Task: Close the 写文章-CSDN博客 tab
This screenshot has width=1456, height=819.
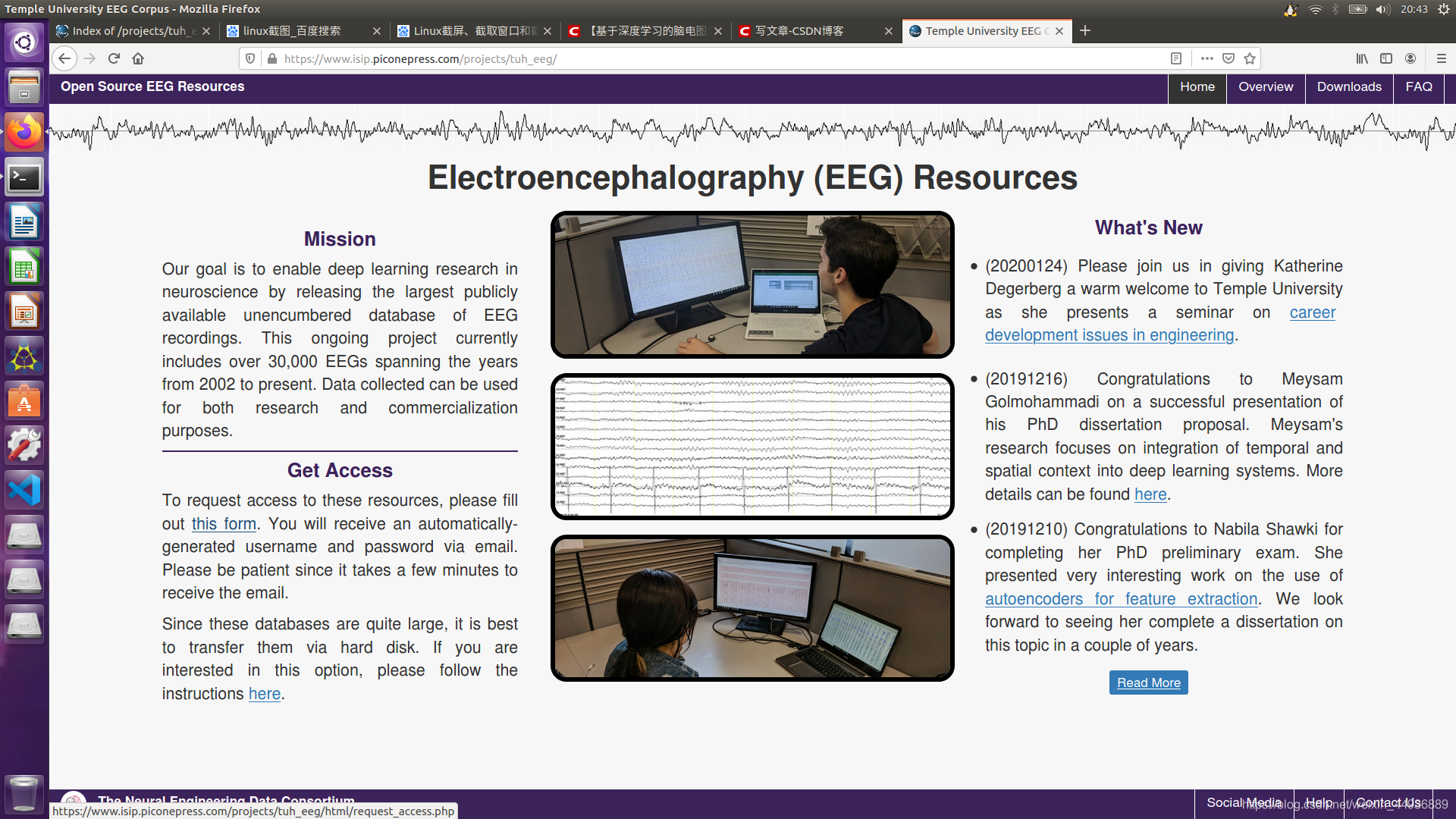Action: tap(889, 31)
